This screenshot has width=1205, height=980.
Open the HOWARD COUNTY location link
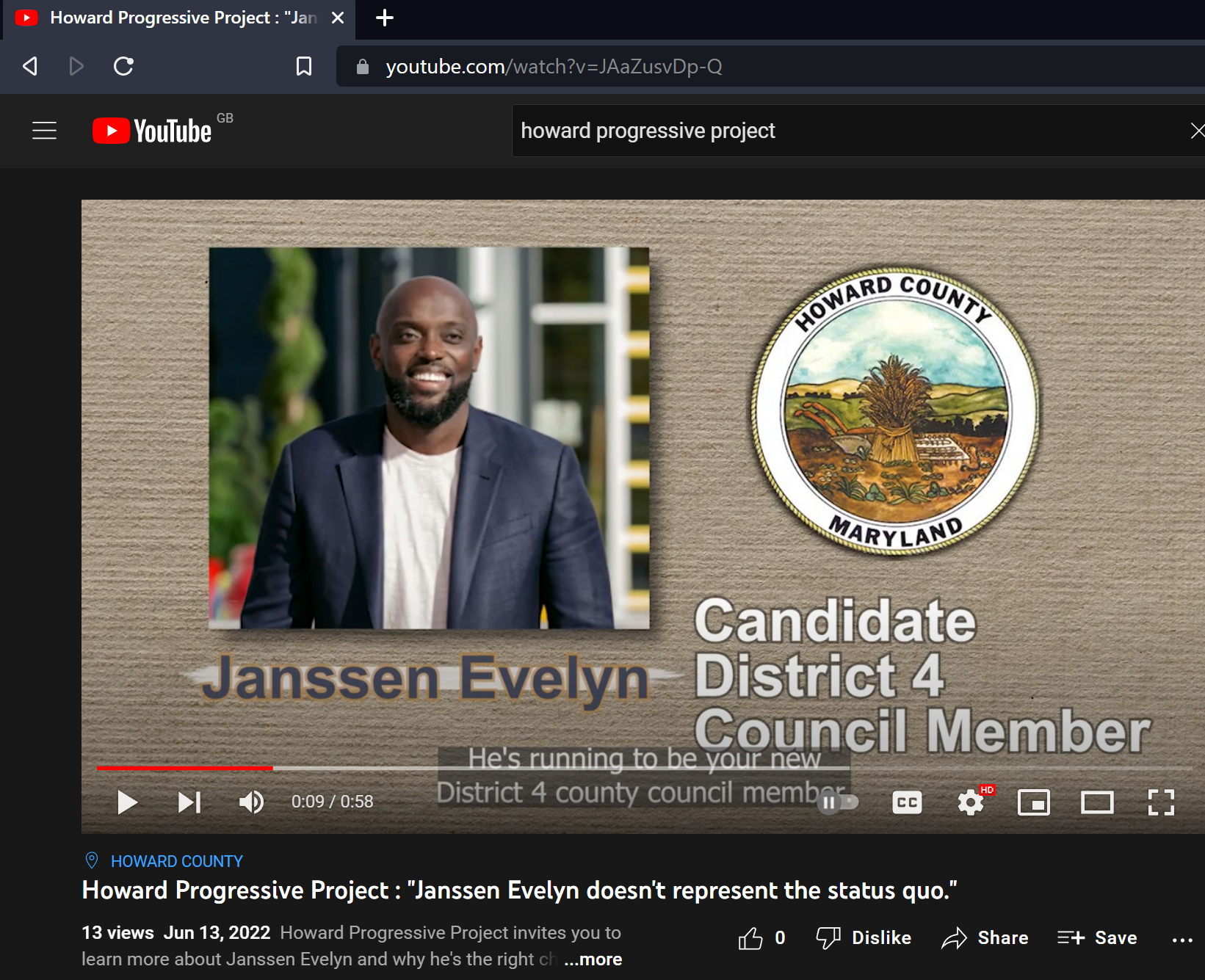tap(176, 861)
